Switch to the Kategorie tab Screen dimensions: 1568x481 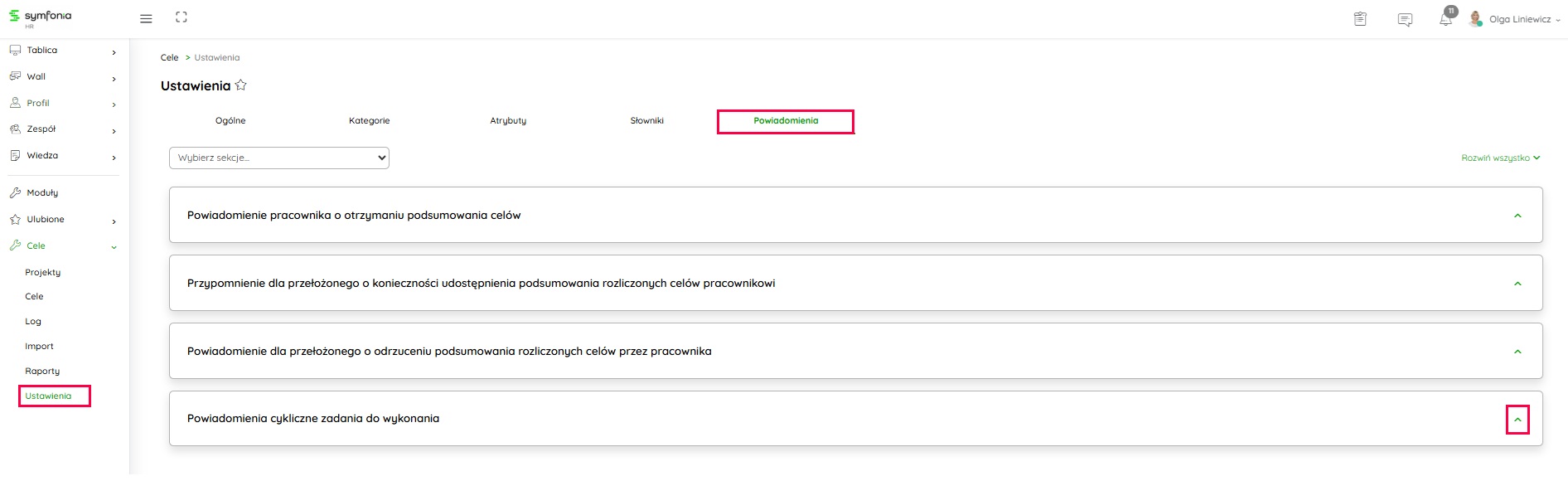tap(369, 121)
